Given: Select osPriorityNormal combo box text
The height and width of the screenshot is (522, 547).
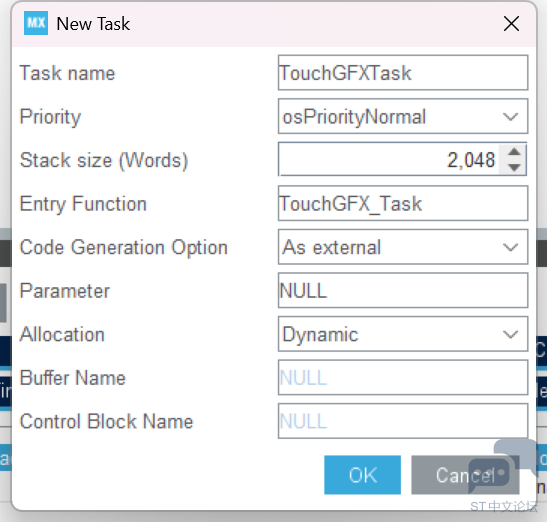Looking at the screenshot, I should (354, 117).
